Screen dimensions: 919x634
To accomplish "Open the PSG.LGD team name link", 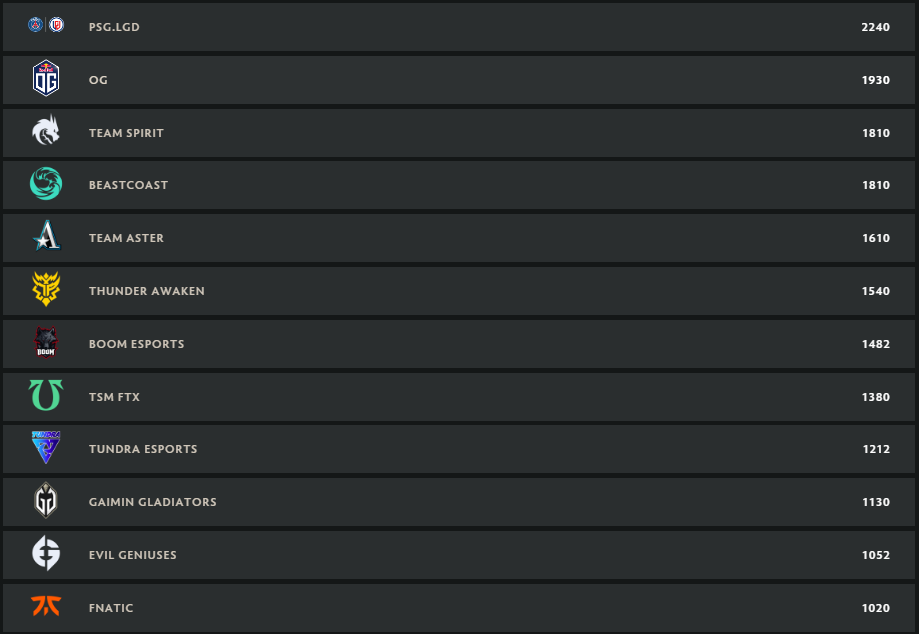I will tap(114, 27).
